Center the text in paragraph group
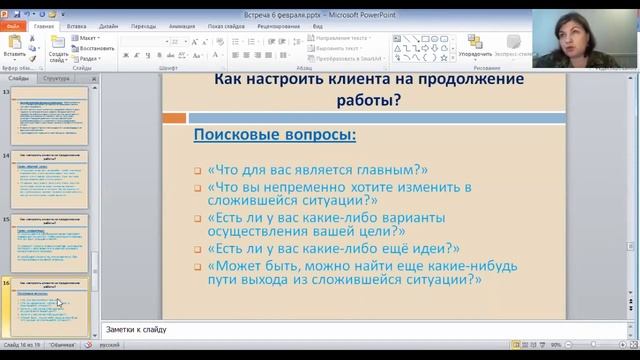640x360 pixels. click(246, 55)
